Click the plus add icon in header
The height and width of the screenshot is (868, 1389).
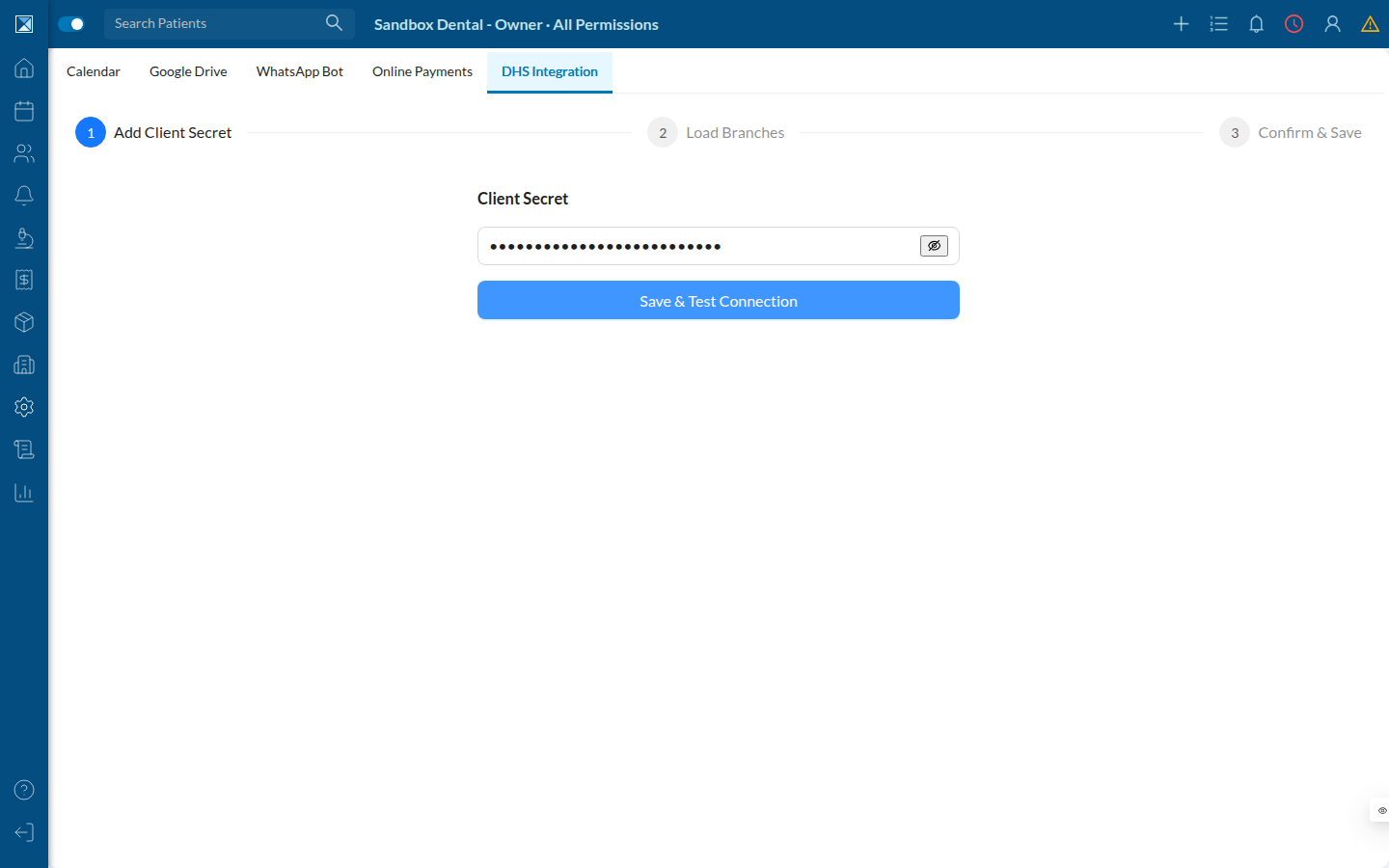coord(1181,24)
